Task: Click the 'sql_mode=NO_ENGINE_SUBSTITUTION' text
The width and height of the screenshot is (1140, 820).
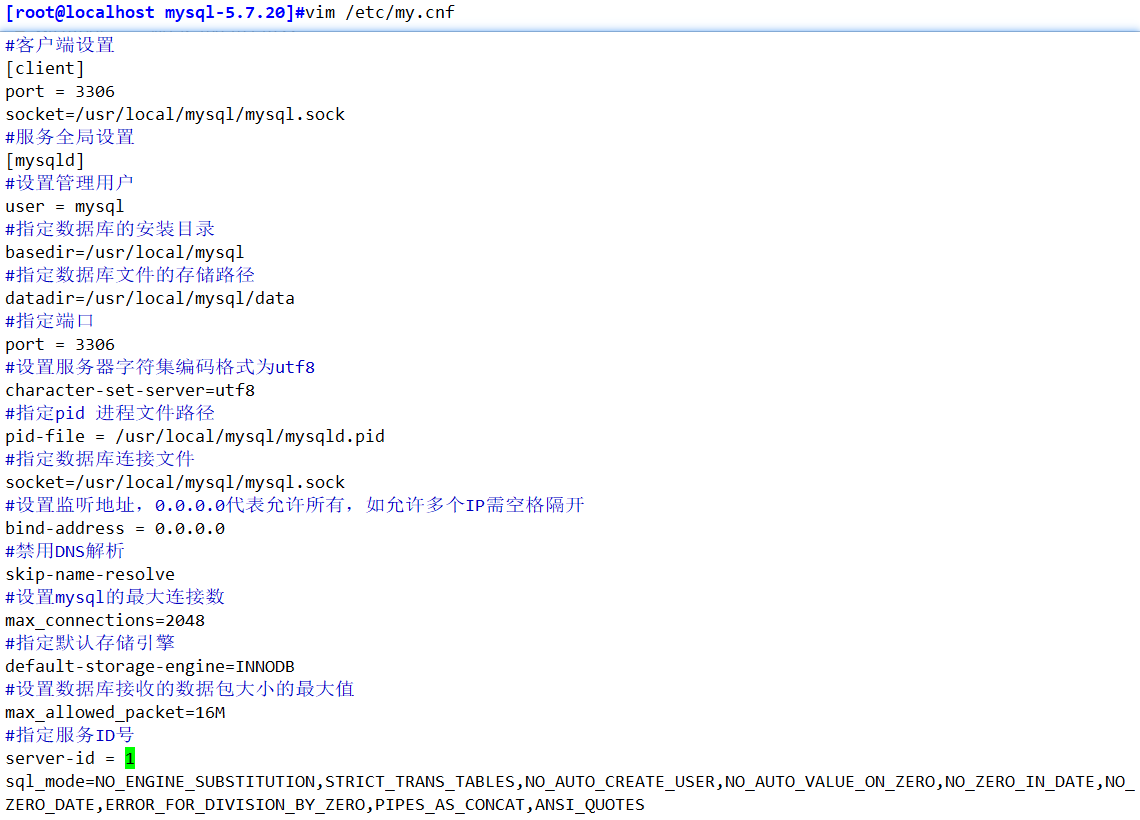Action: pos(160,782)
